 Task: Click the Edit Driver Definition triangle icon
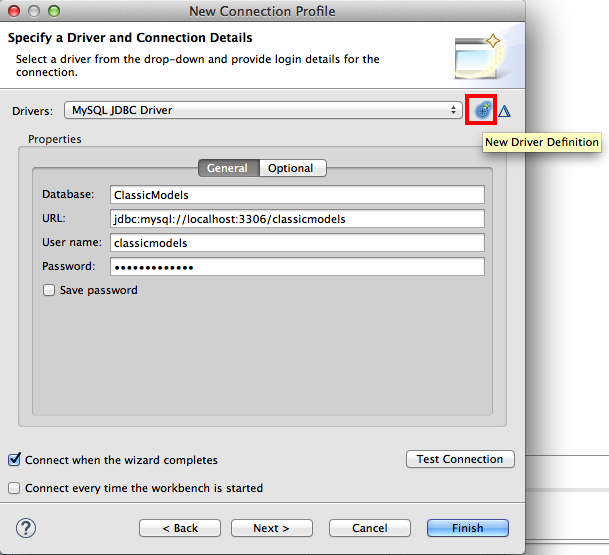(x=504, y=111)
